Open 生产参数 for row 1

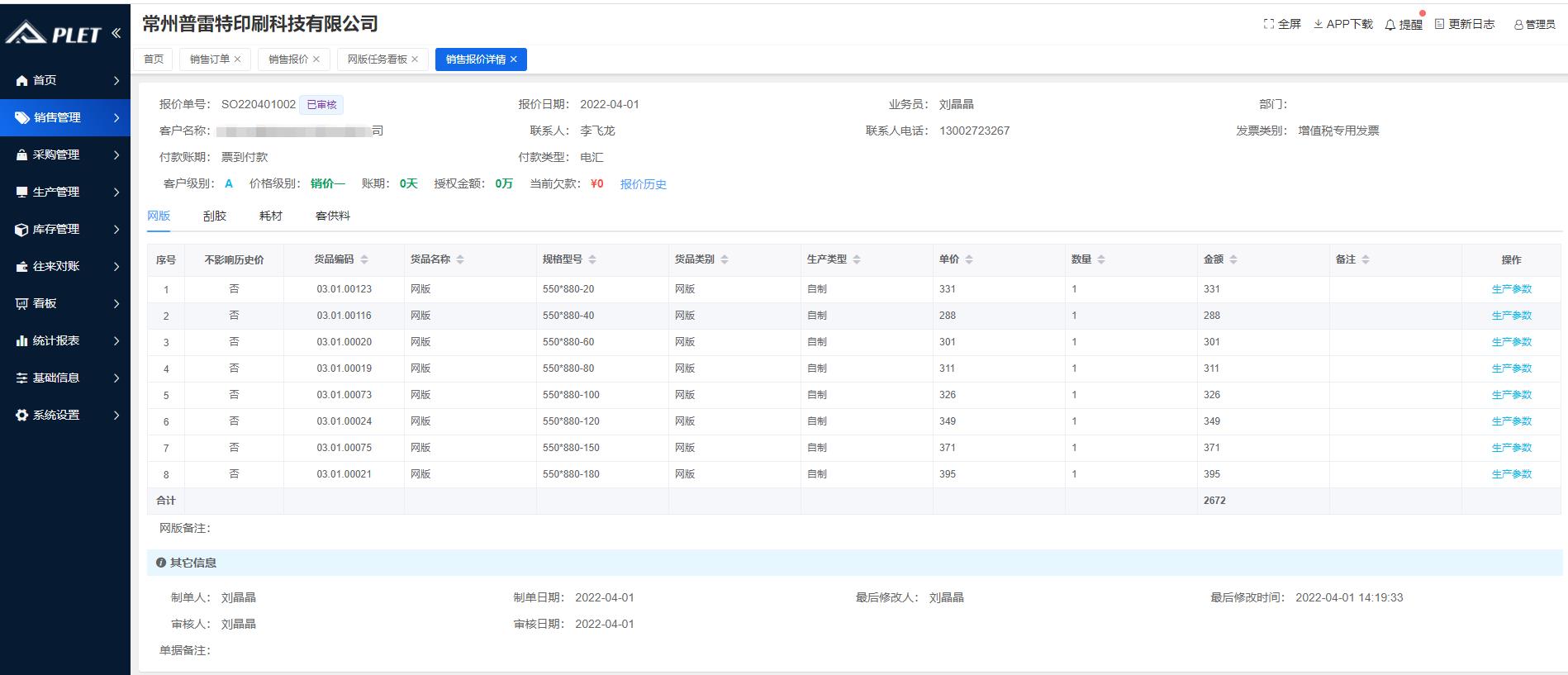click(x=1511, y=289)
